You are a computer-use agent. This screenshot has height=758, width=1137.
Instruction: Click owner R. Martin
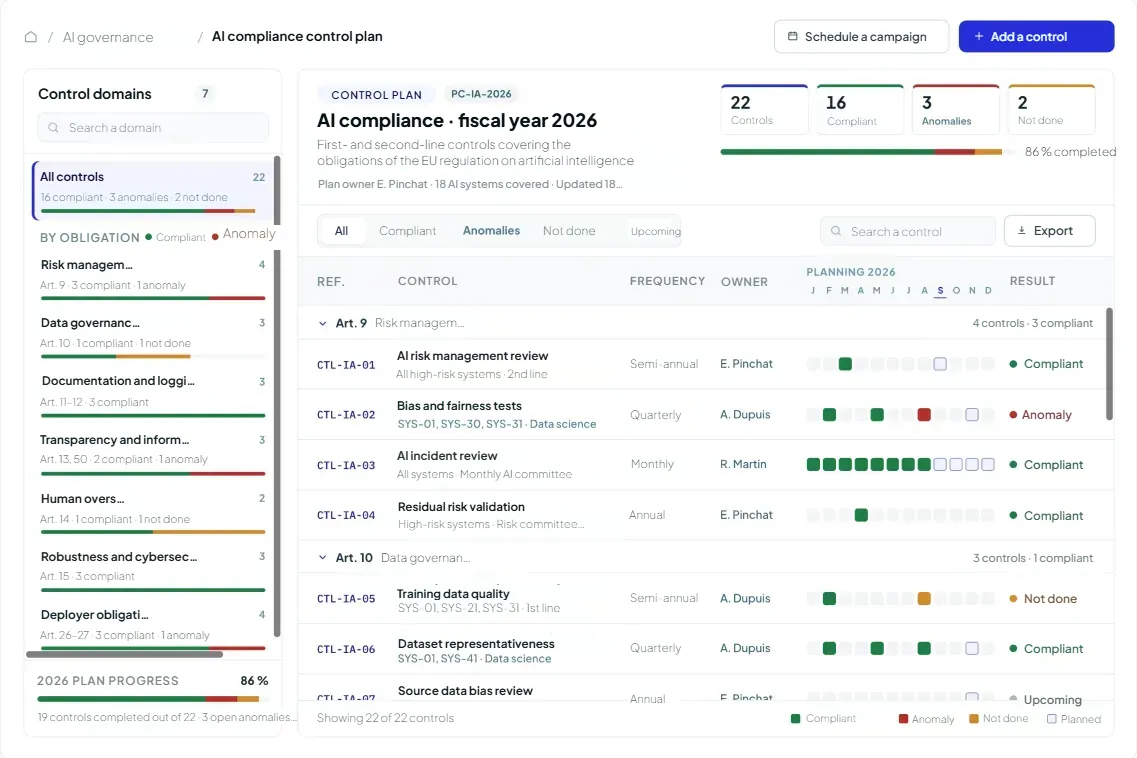point(743,464)
